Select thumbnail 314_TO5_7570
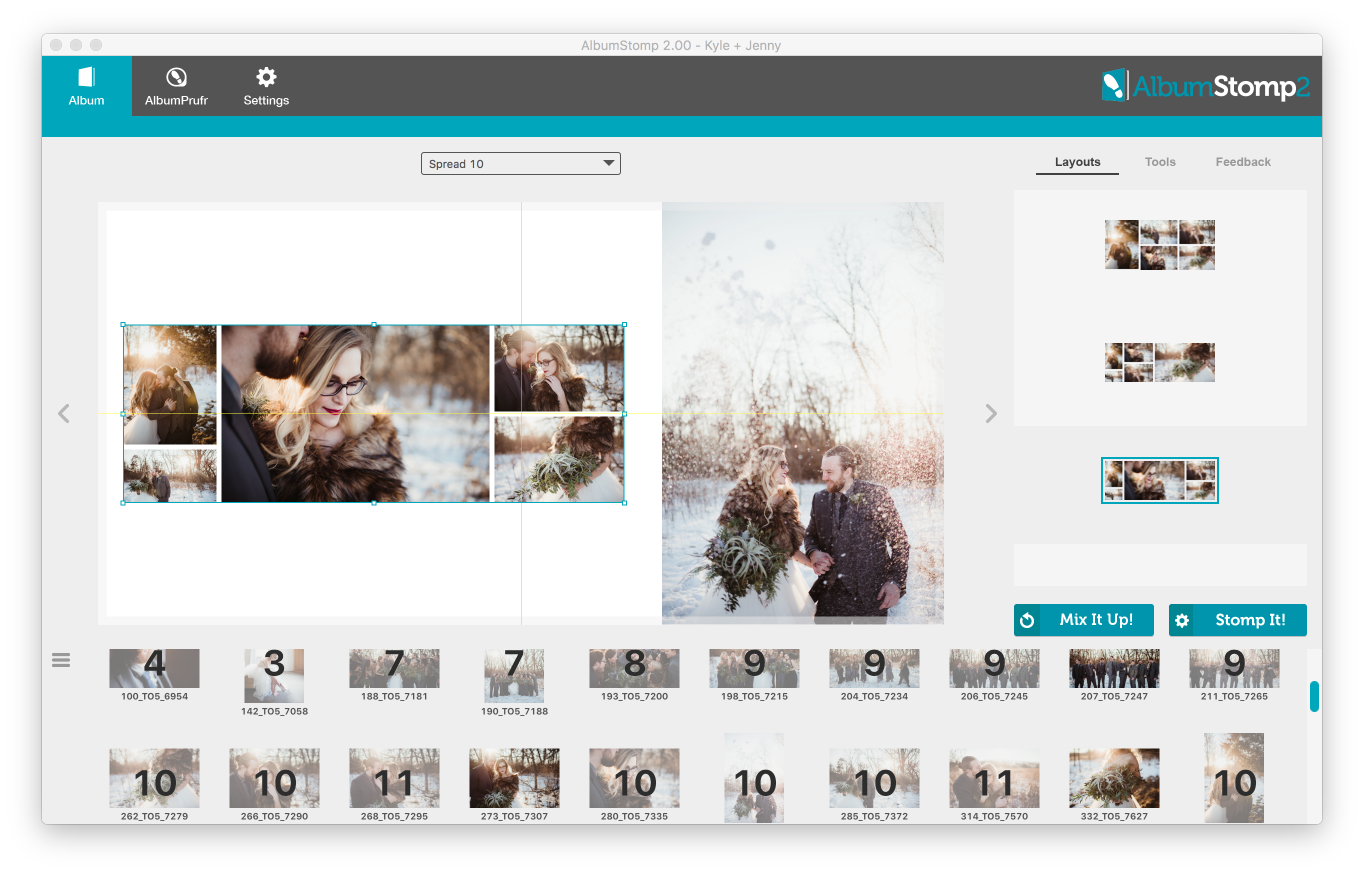Viewport: 1364px width, 874px height. [994, 778]
